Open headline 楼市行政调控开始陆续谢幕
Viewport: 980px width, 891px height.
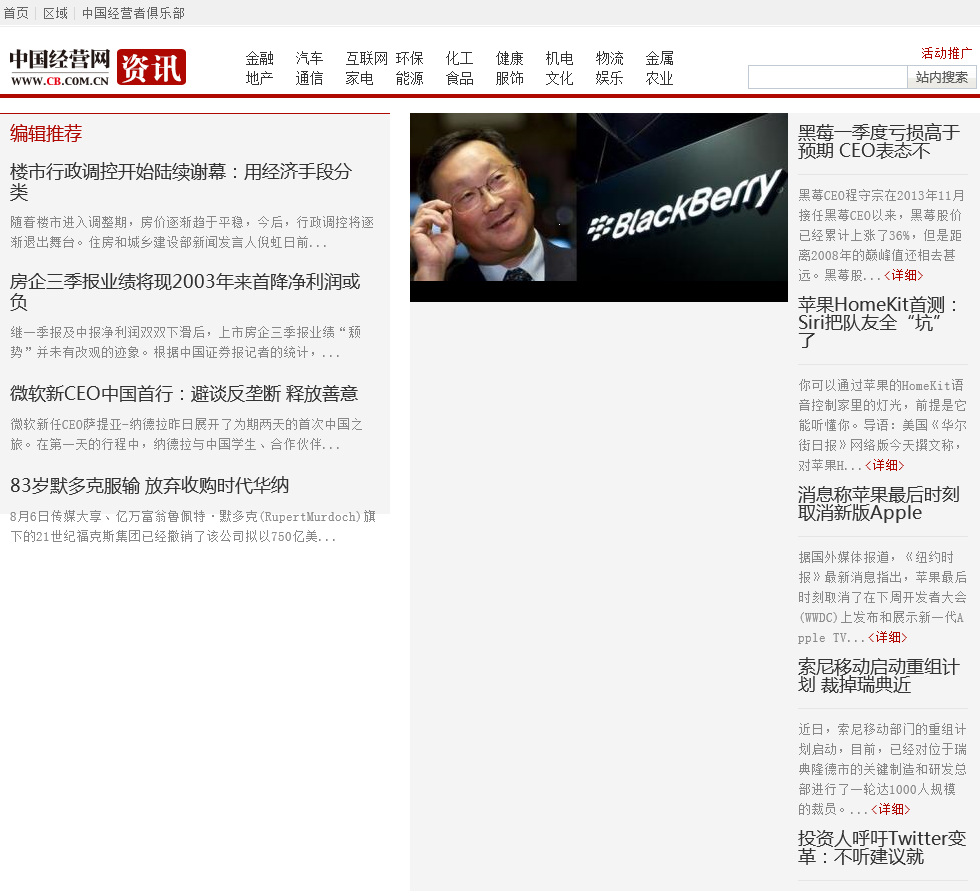pyautogui.click(x=181, y=181)
